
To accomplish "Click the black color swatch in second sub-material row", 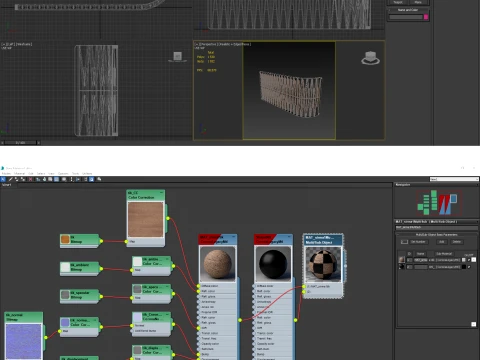I will 464,267.
